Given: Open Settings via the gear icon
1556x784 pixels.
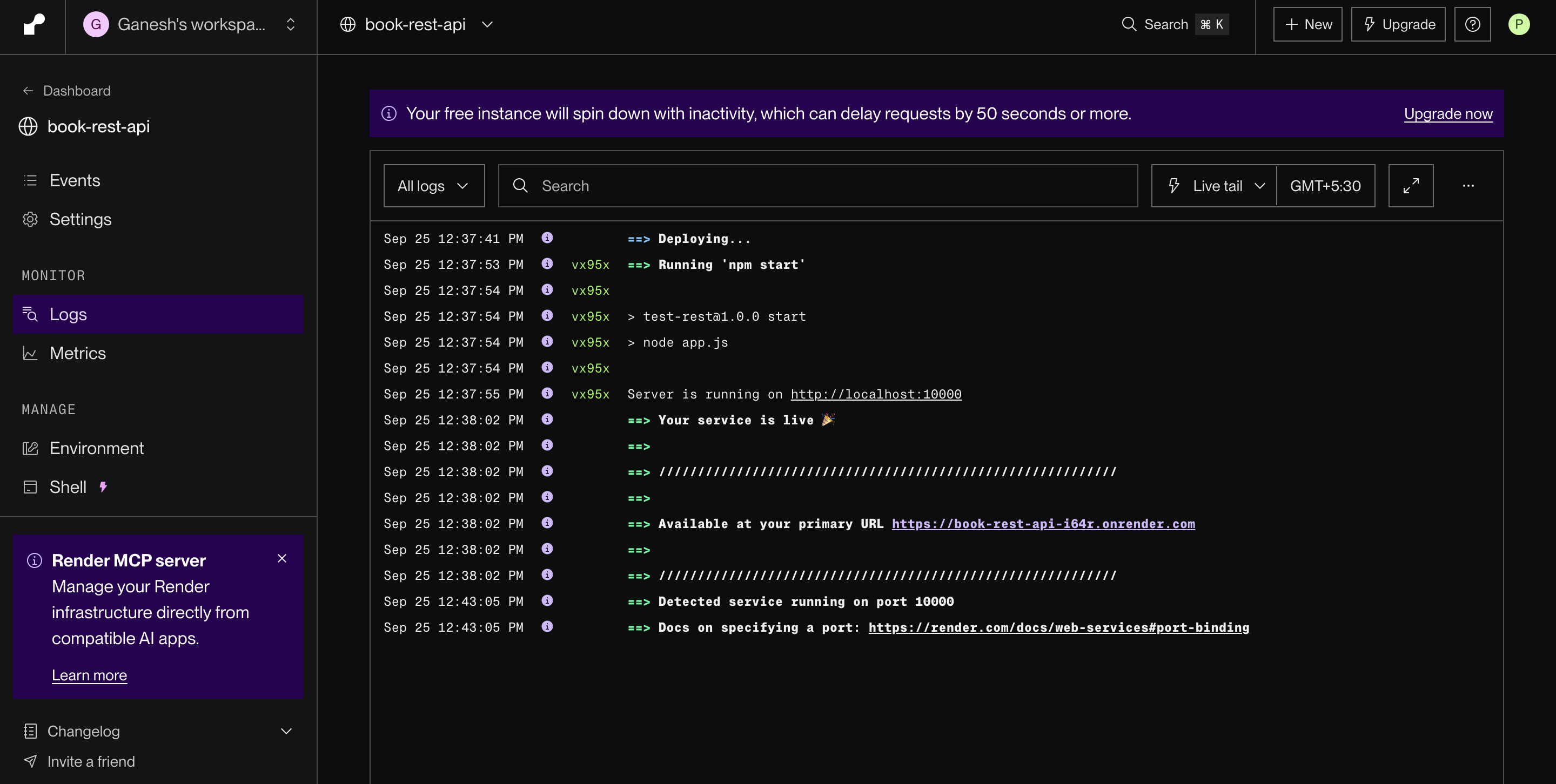Looking at the screenshot, I should (30, 219).
